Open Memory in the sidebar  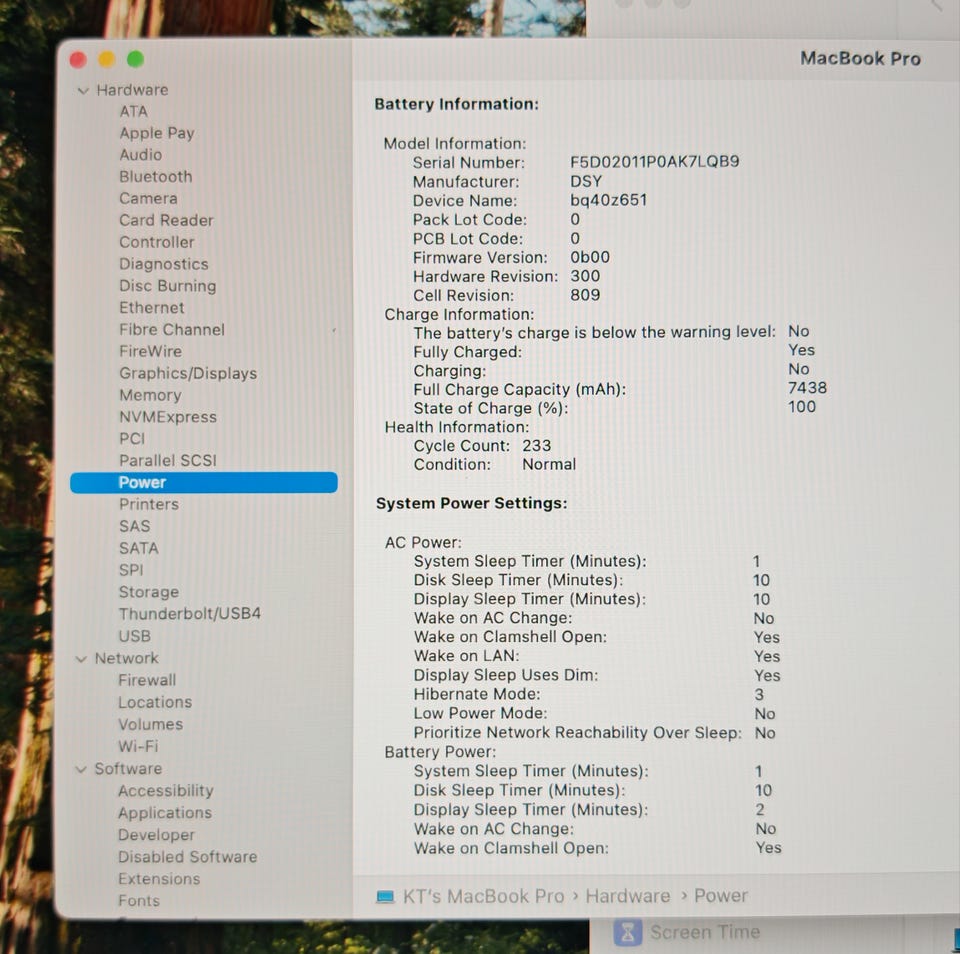[150, 396]
